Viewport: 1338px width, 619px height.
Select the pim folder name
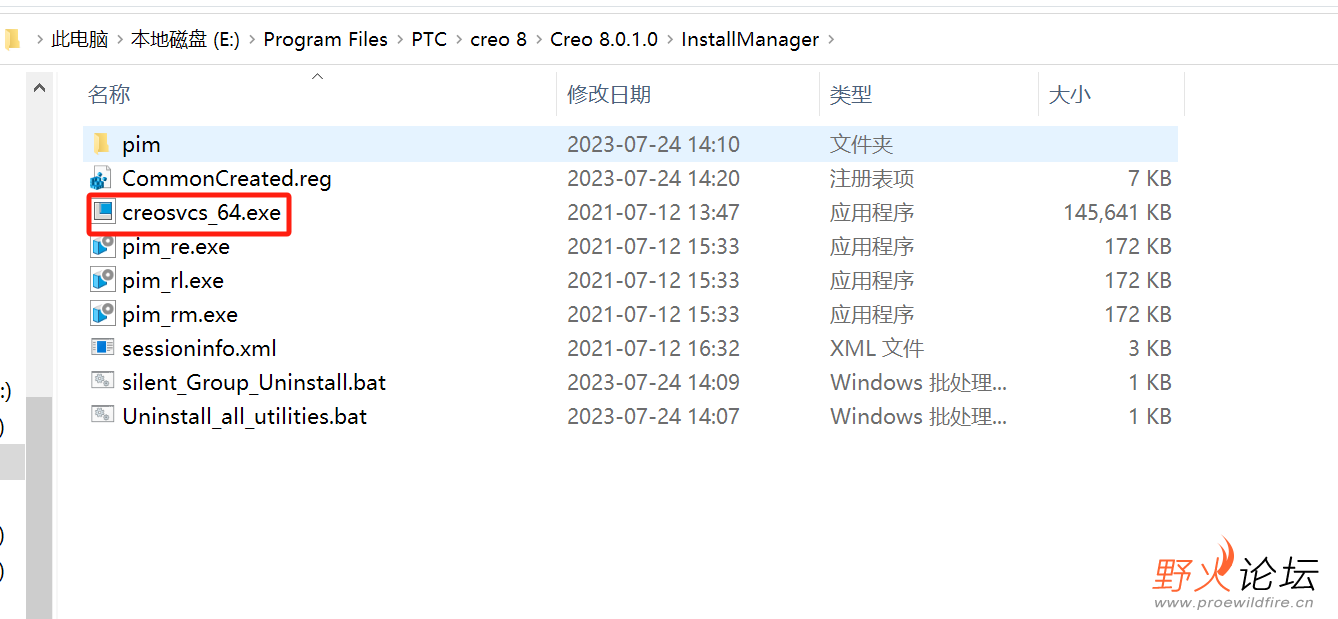coord(141,144)
